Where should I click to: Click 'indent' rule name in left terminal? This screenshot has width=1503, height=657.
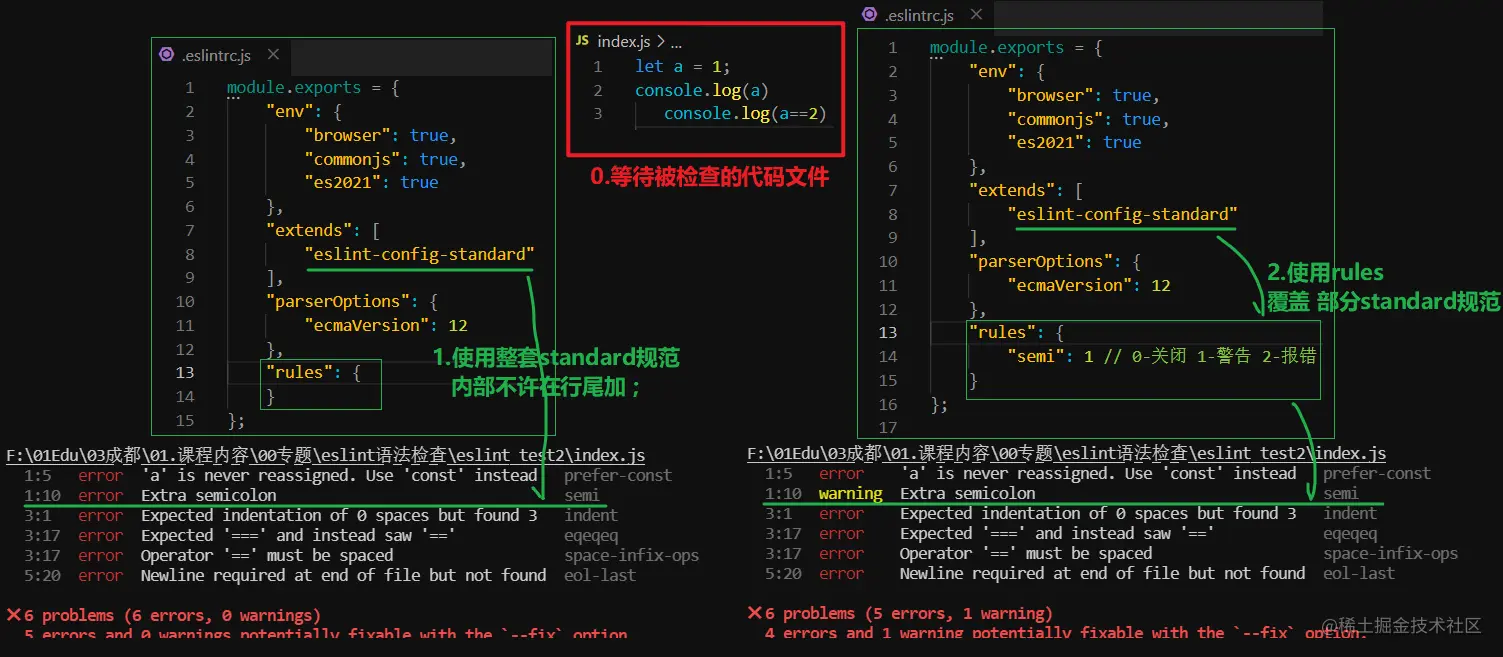[591, 516]
